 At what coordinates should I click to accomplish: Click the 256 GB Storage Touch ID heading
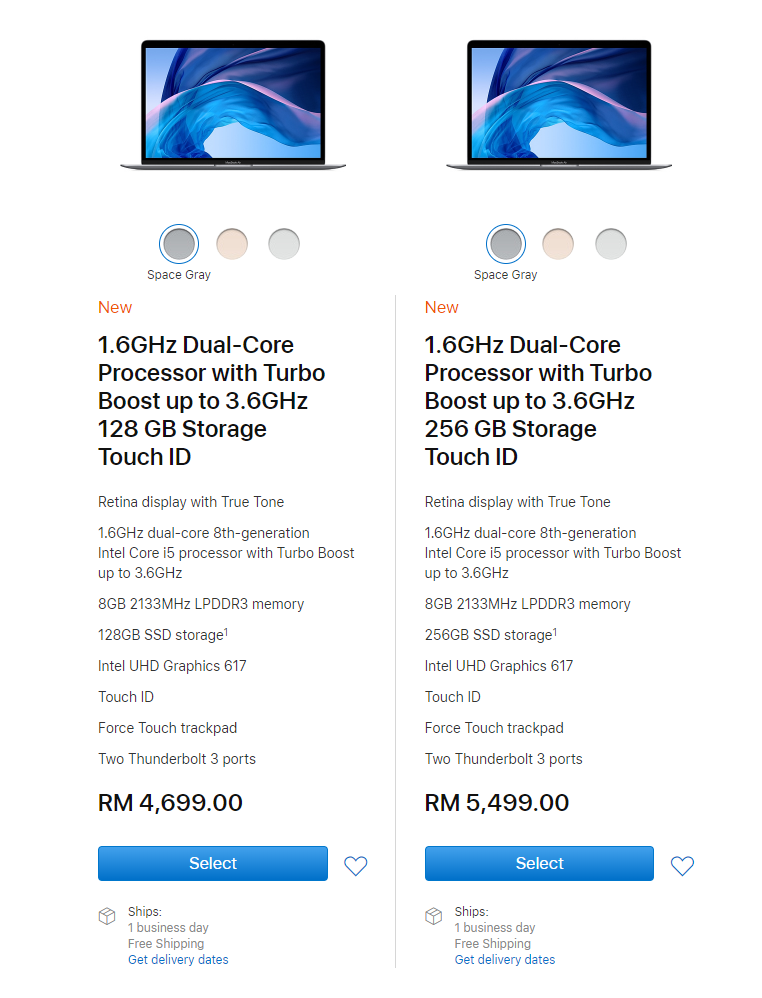pyautogui.click(x=538, y=400)
